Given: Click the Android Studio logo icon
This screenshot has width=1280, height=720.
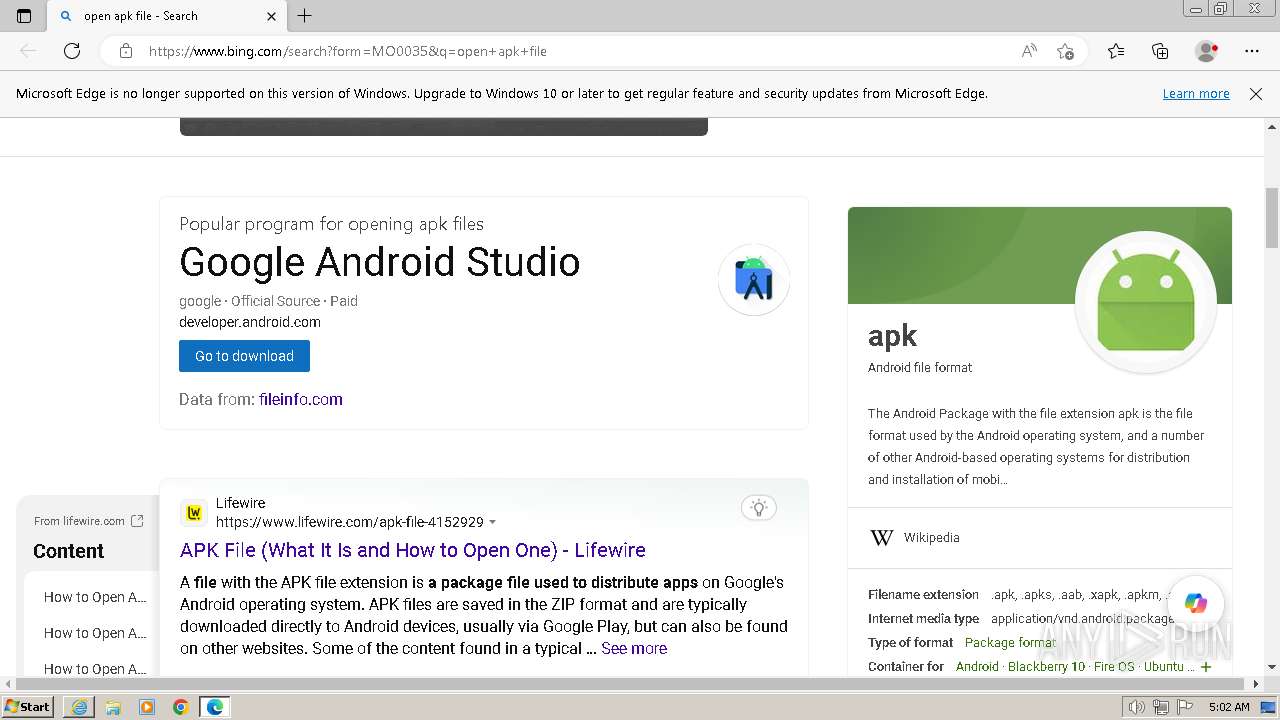Looking at the screenshot, I should tap(754, 280).
